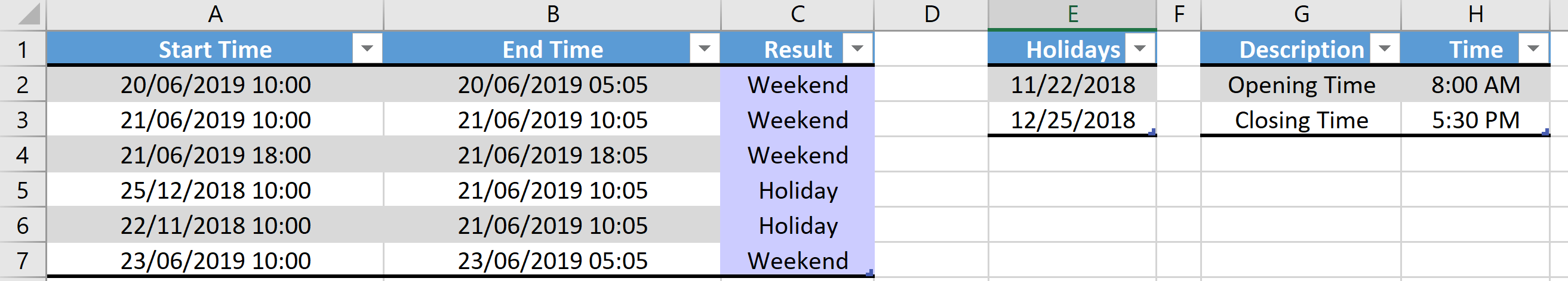Select column E header
Viewport: 1568px width, 281px height.
tap(1072, 14)
